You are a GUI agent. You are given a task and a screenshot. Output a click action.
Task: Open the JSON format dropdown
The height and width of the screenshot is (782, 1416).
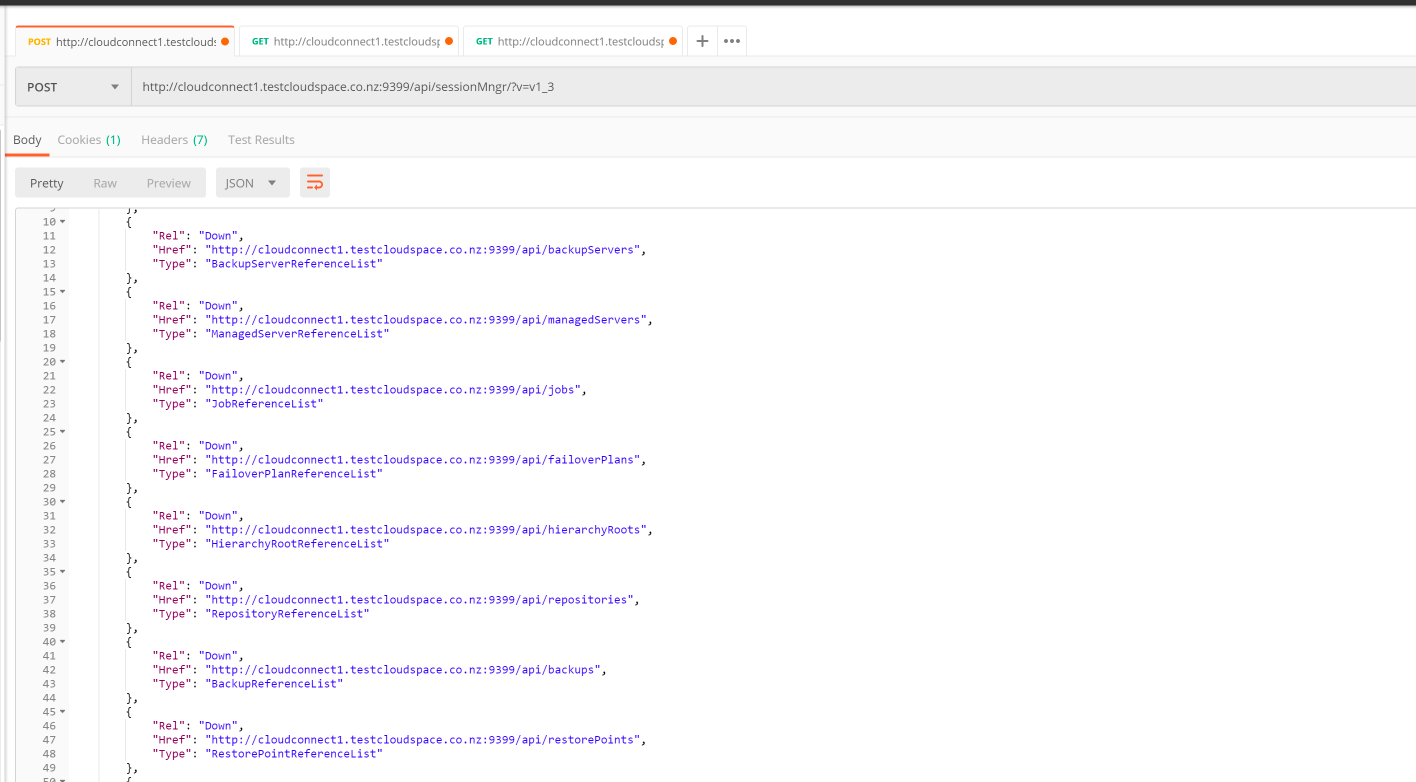pyautogui.click(x=252, y=183)
